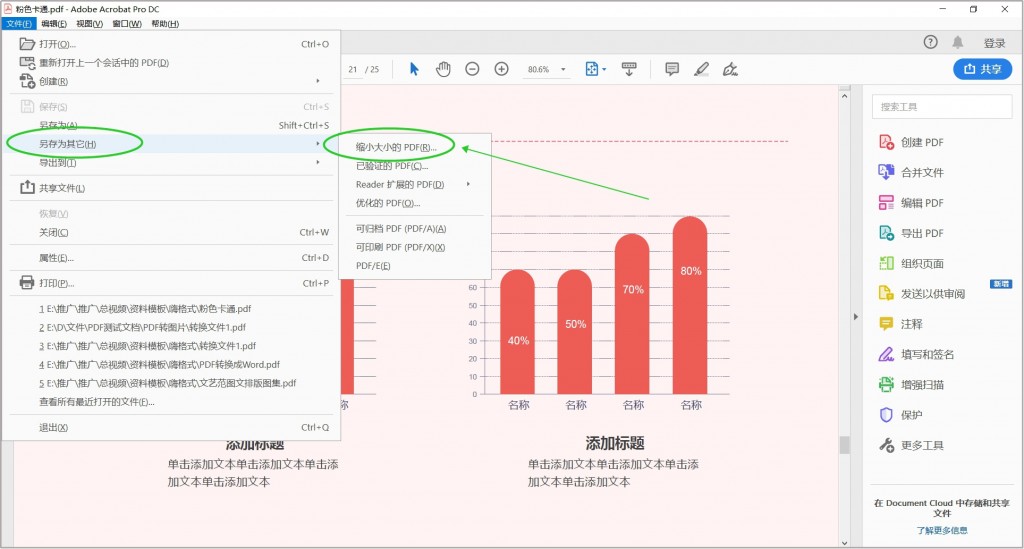1024x549 pixels.
Task: Select the arrow selection tool
Action: pyautogui.click(x=414, y=69)
